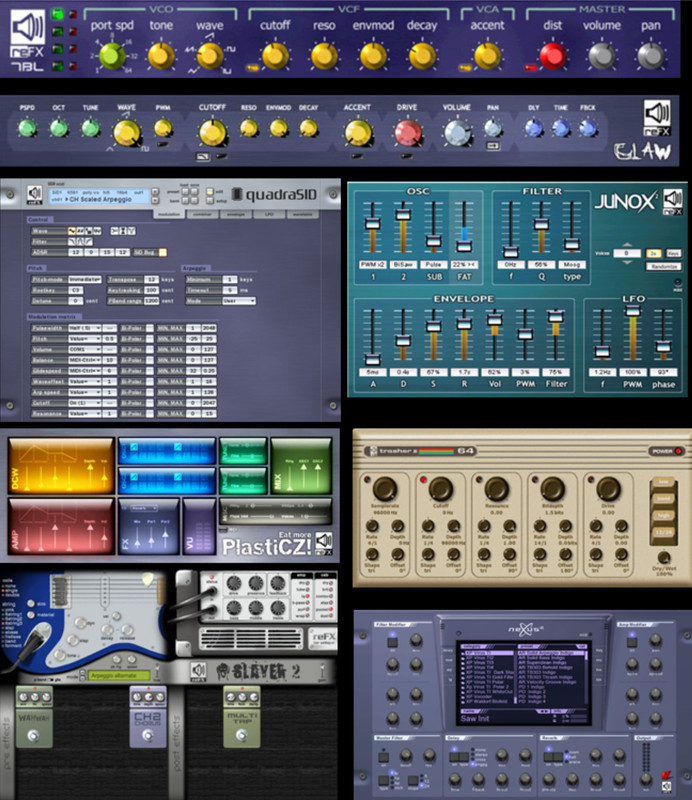692x800 pixels.
Task: Select the 12/24 button on Trasher 64
Action: coord(663,533)
